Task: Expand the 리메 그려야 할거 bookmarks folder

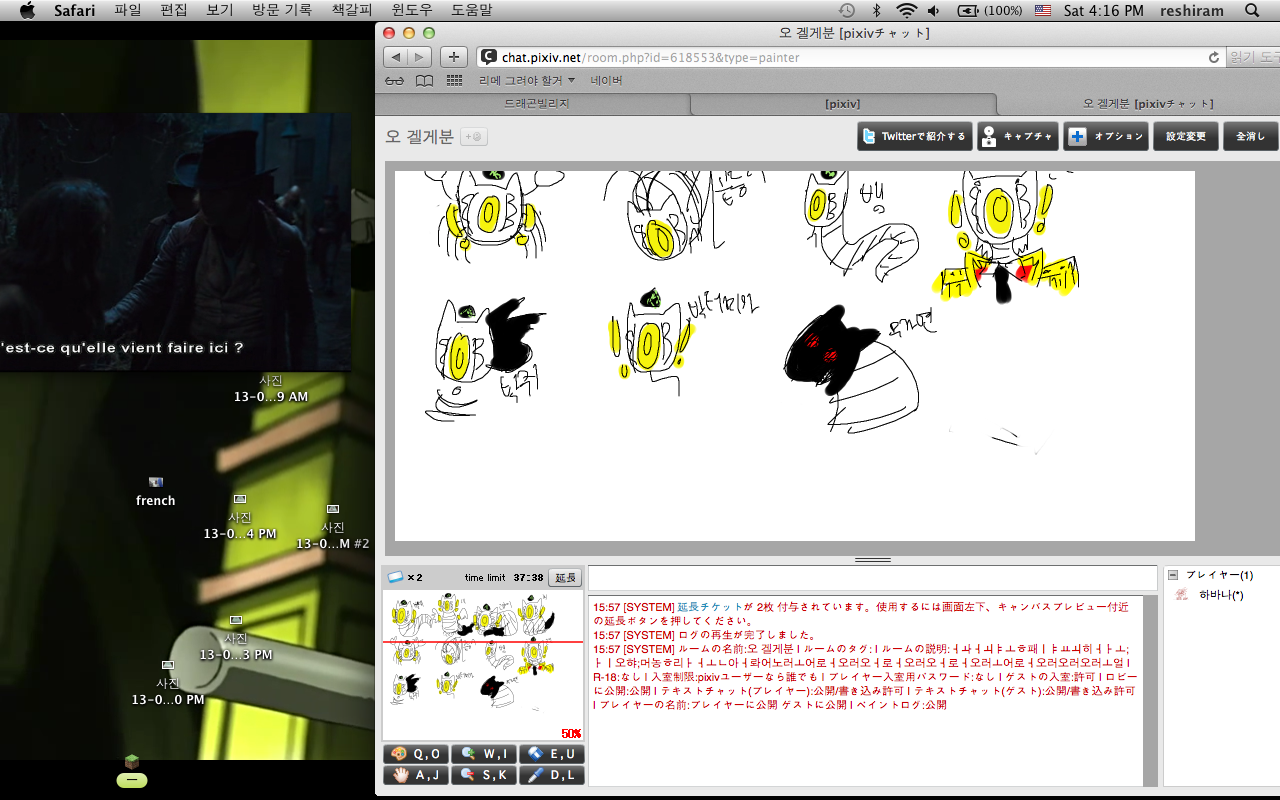Action: pos(527,80)
